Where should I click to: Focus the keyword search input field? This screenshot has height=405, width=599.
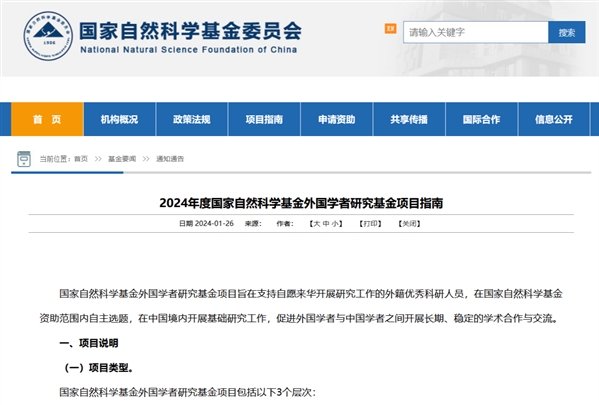pyautogui.click(x=476, y=32)
